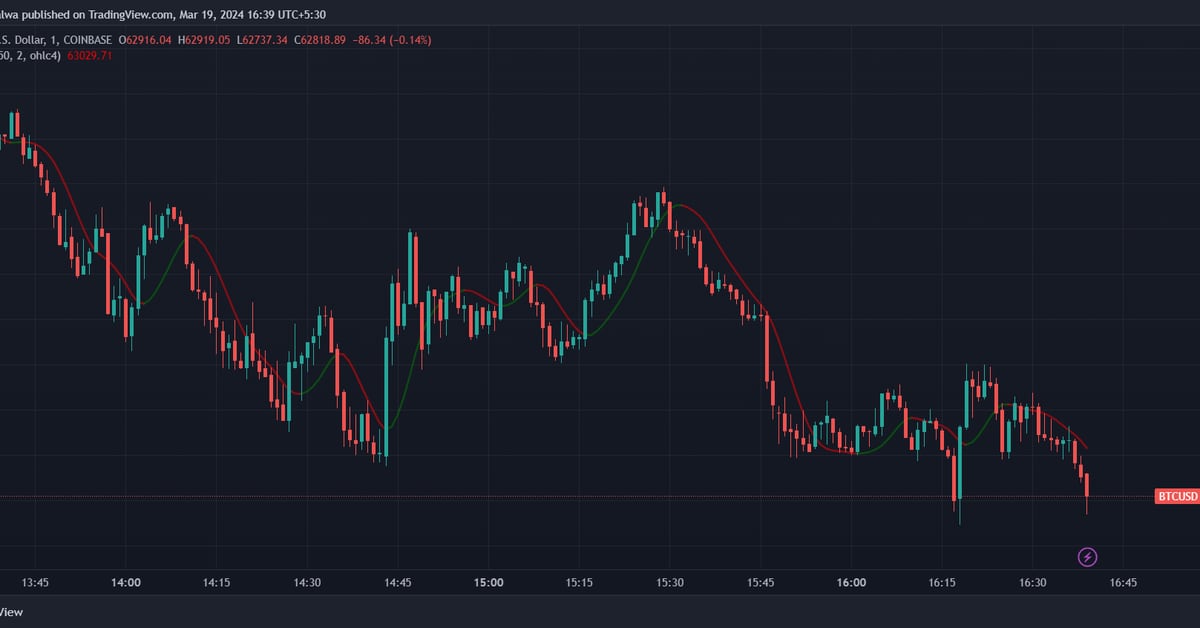Toggle the BTCUSD last-price label display
The image size is (1200, 628).
[x=1177, y=497]
